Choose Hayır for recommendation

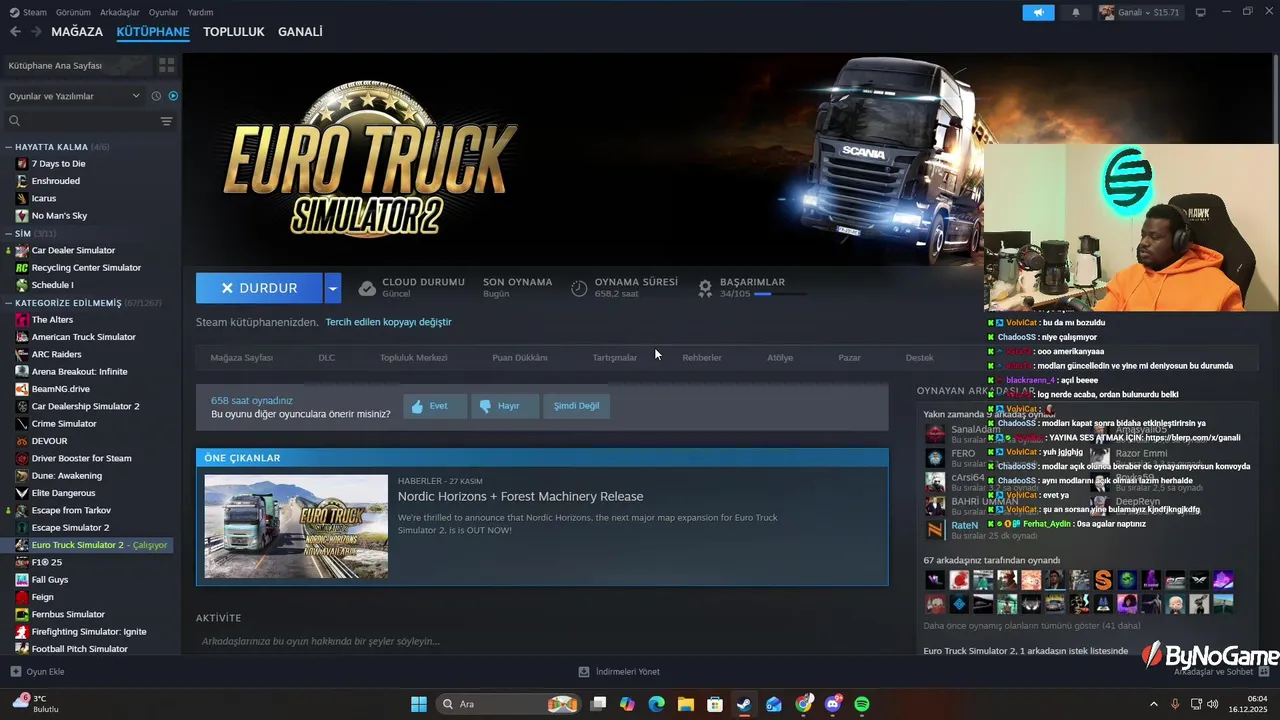click(504, 406)
